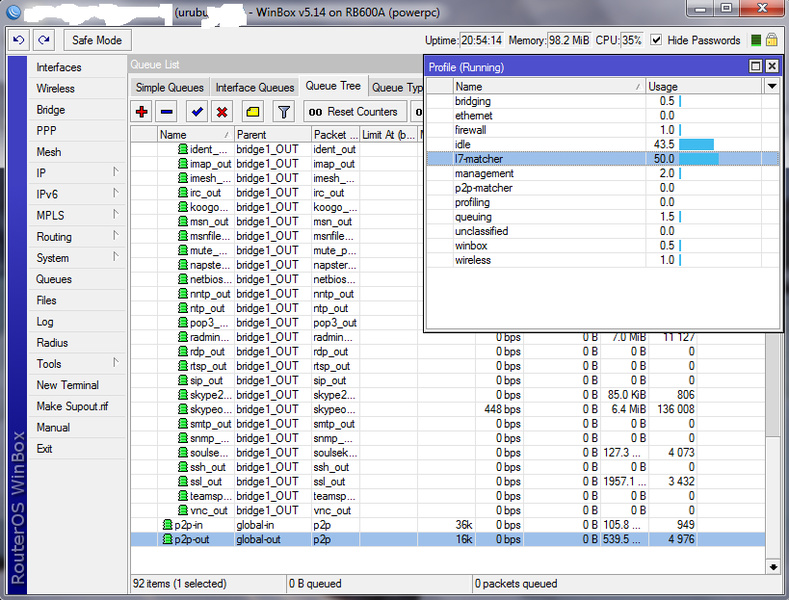Click the redo arrow icon
Screen dimensions: 789x600
click(x=43, y=40)
